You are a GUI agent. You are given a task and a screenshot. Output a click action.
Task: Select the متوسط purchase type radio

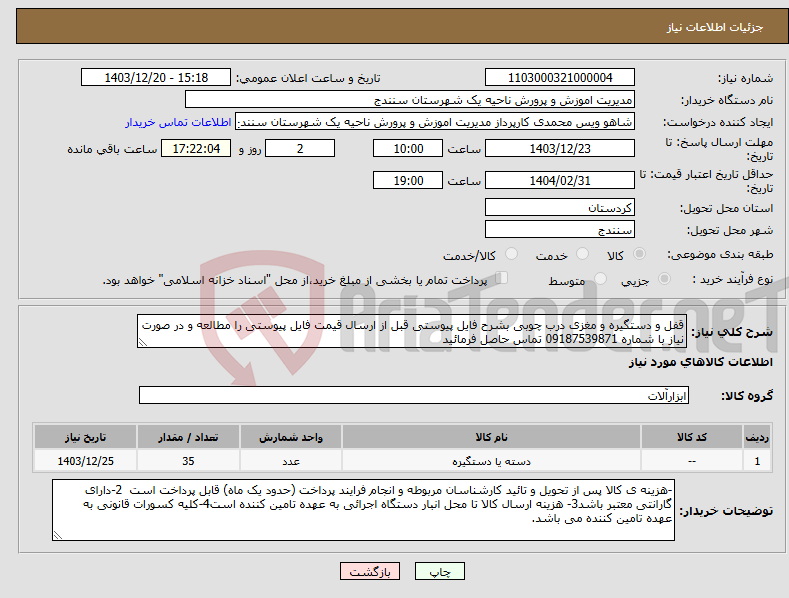(x=600, y=278)
